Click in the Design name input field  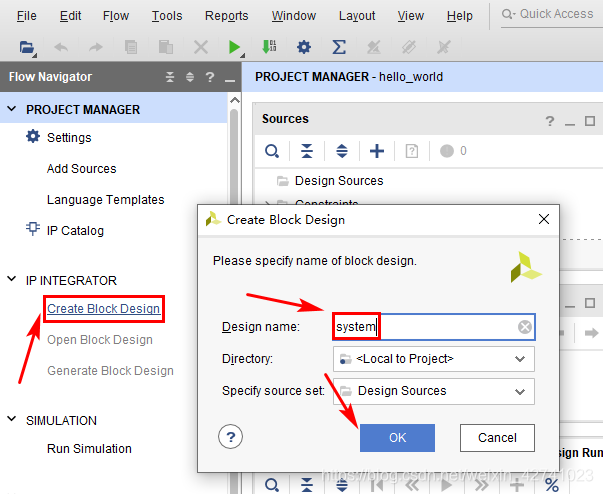pyautogui.click(x=433, y=327)
